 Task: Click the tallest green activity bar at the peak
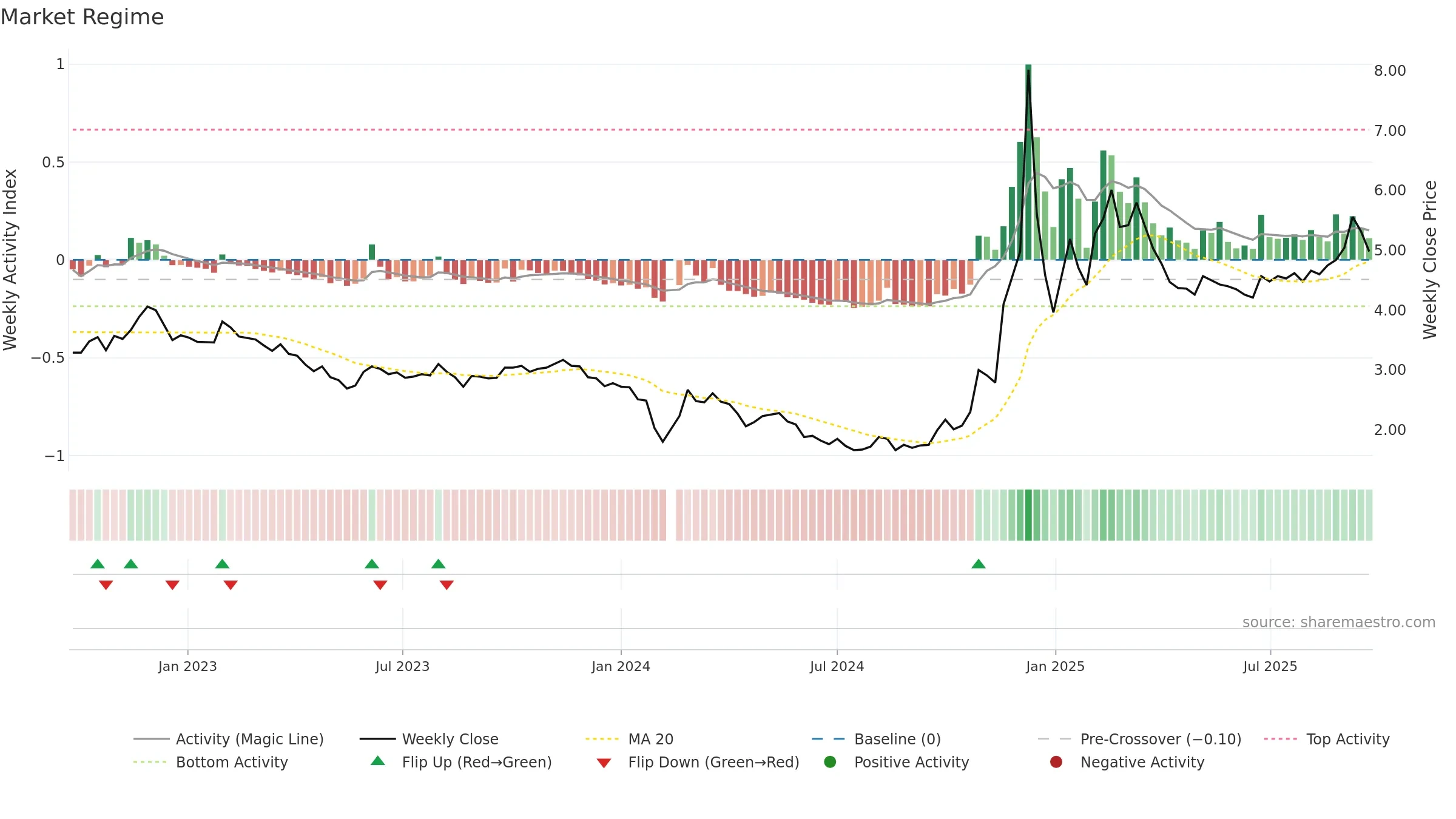(1028, 162)
